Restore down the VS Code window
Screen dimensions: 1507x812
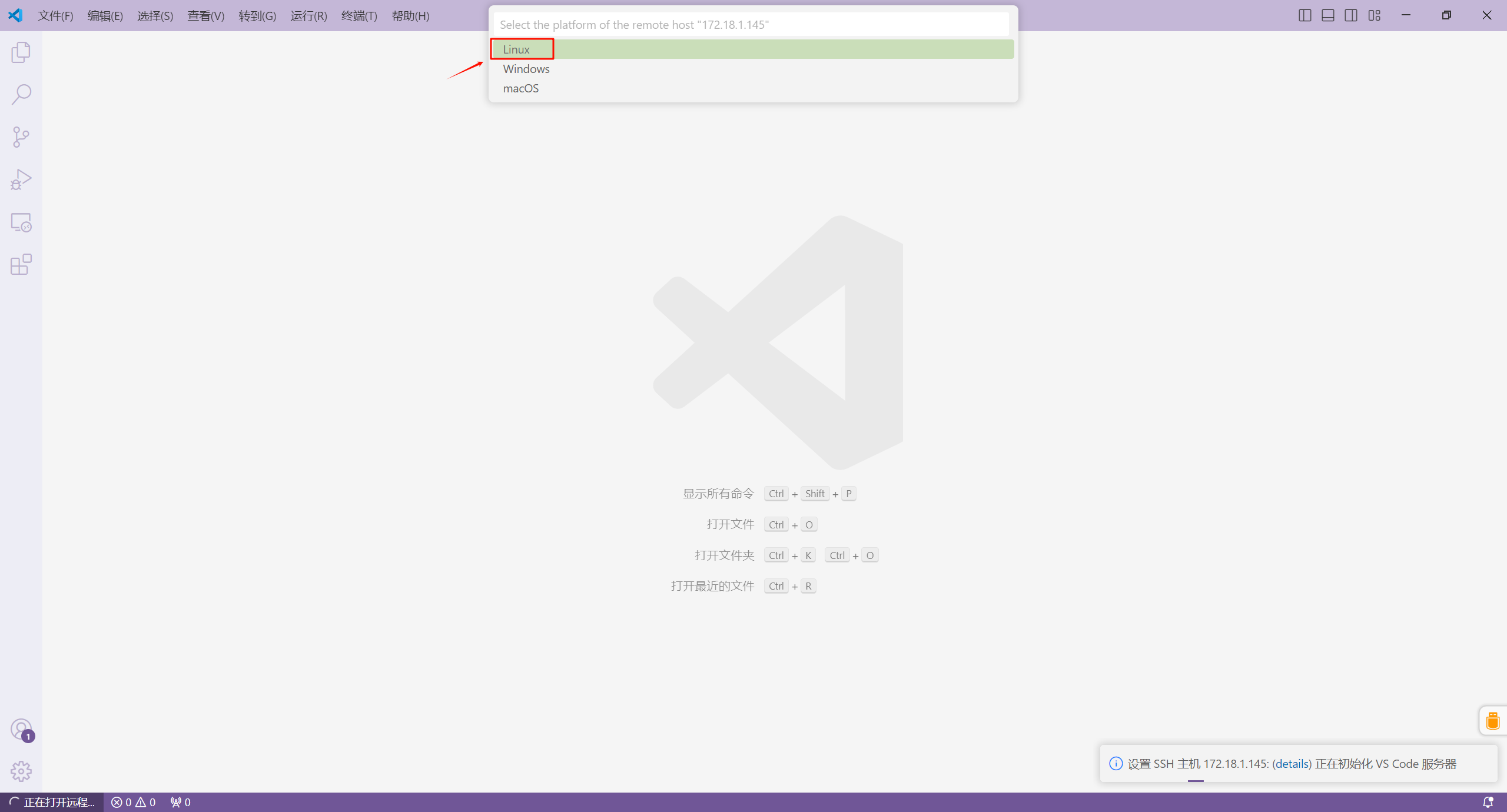tap(1446, 15)
